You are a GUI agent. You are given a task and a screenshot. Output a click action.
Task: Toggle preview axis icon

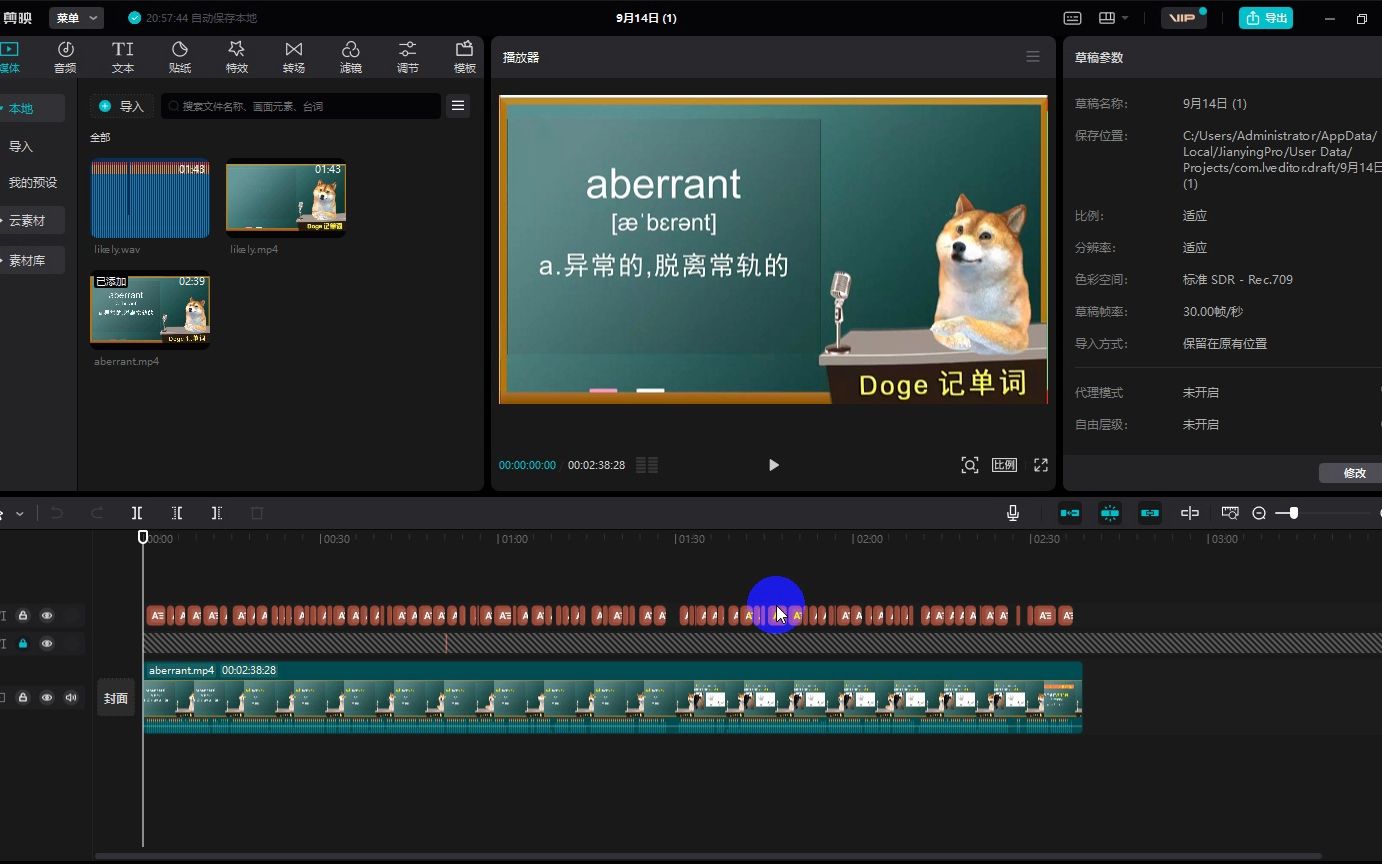click(1190, 513)
